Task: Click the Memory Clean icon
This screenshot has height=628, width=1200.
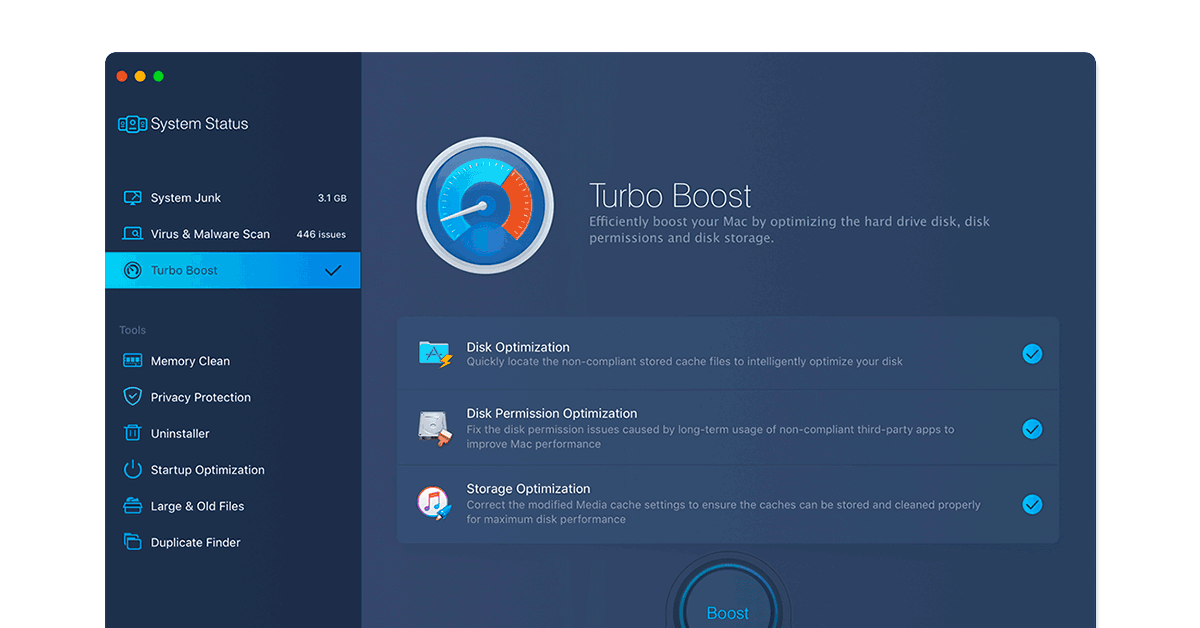Action: (x=132, y=361)
